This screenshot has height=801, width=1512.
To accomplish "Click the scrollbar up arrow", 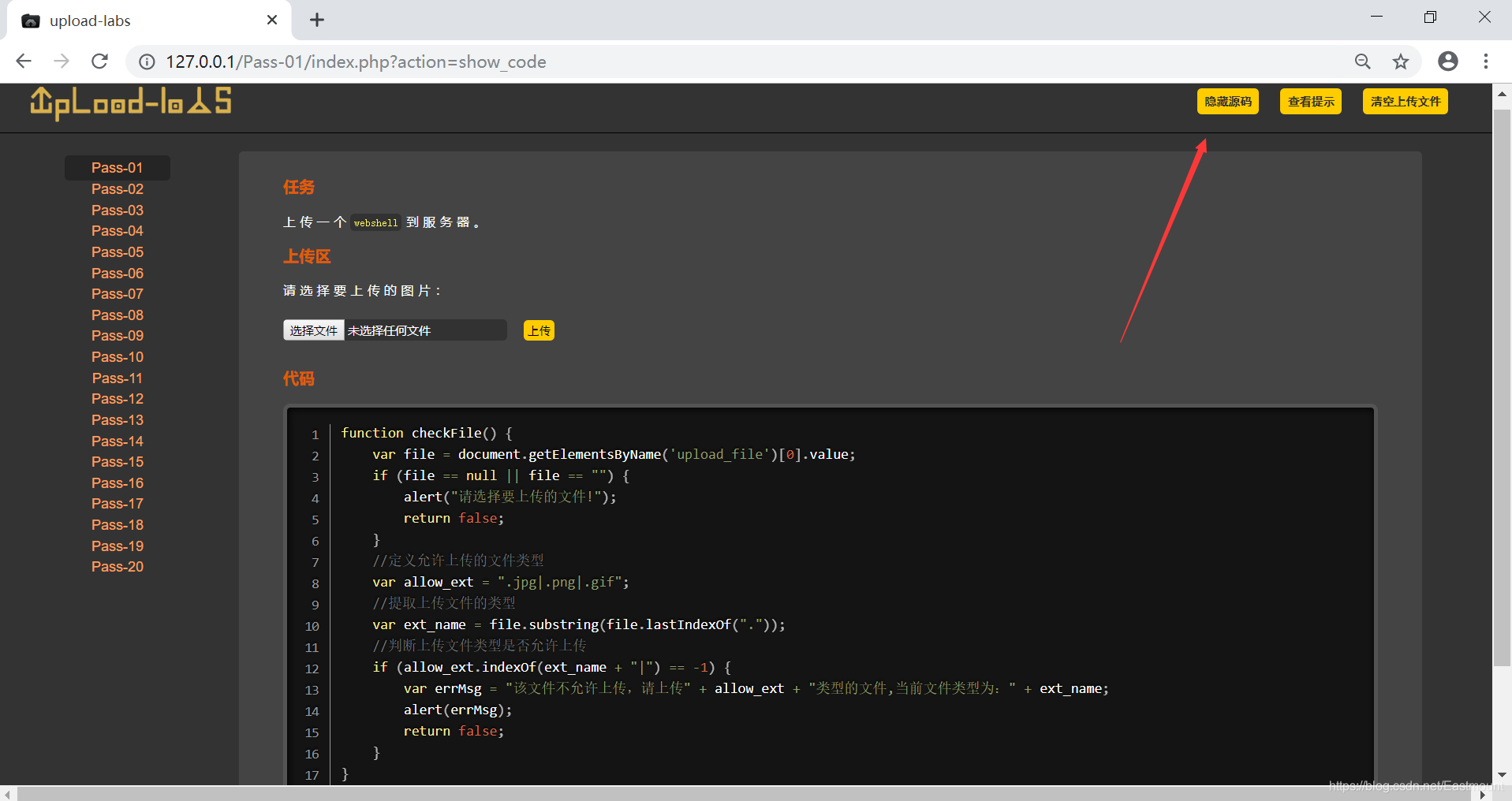I will (x=1502, y=94).
